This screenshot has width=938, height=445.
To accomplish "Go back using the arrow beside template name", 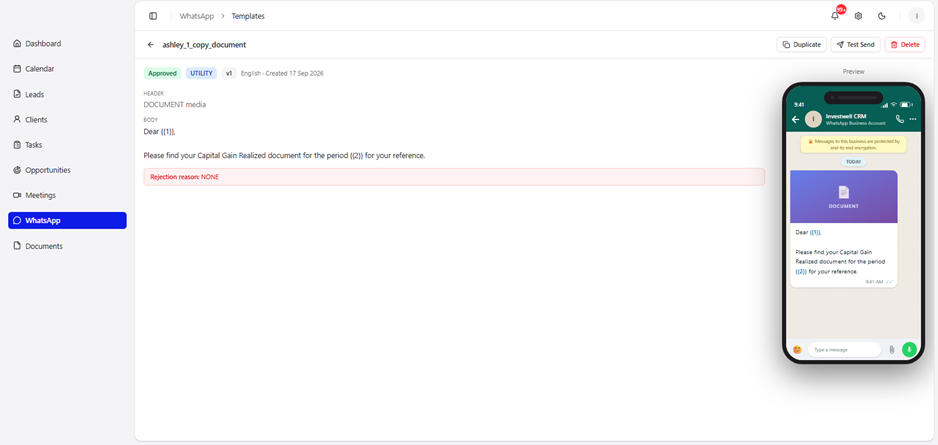I will (150, 44).
